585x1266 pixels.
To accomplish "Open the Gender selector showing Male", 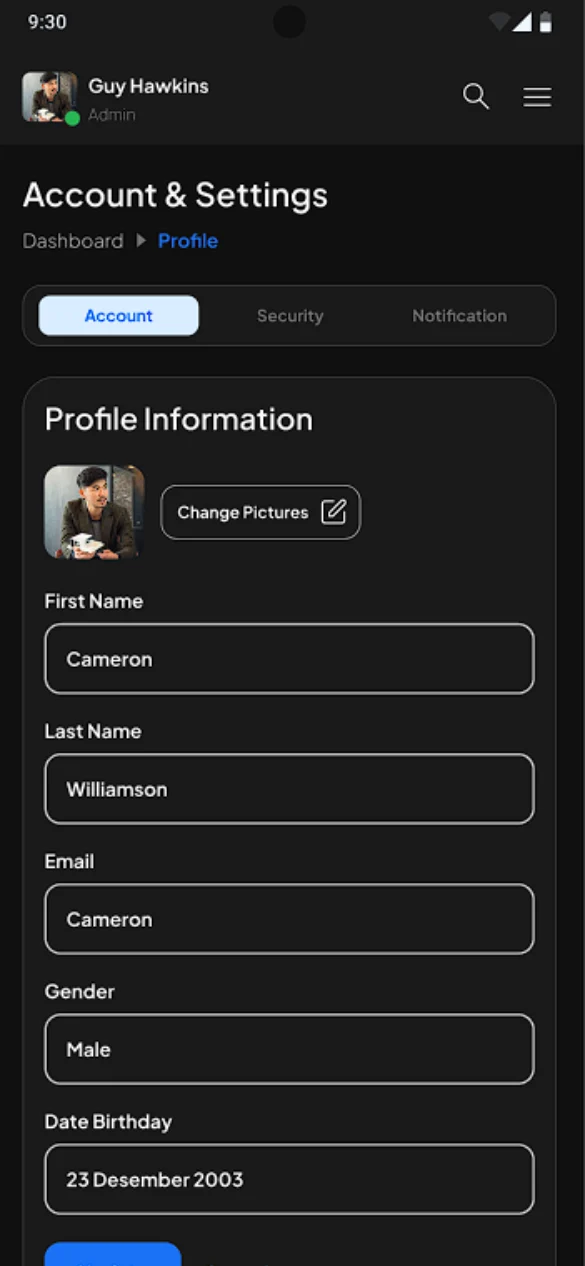I will [289, 1049].
